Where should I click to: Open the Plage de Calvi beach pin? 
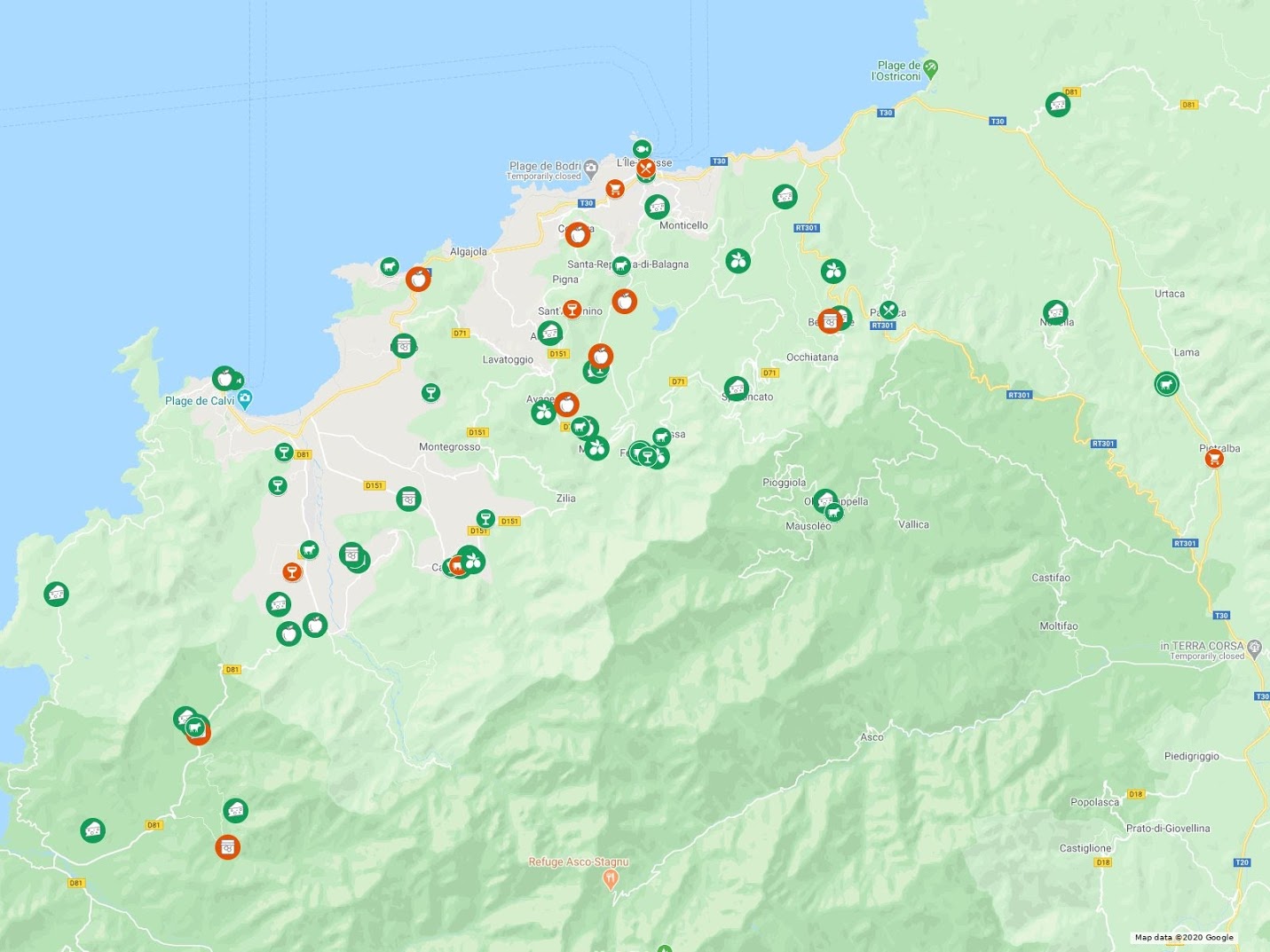[245, 398]
